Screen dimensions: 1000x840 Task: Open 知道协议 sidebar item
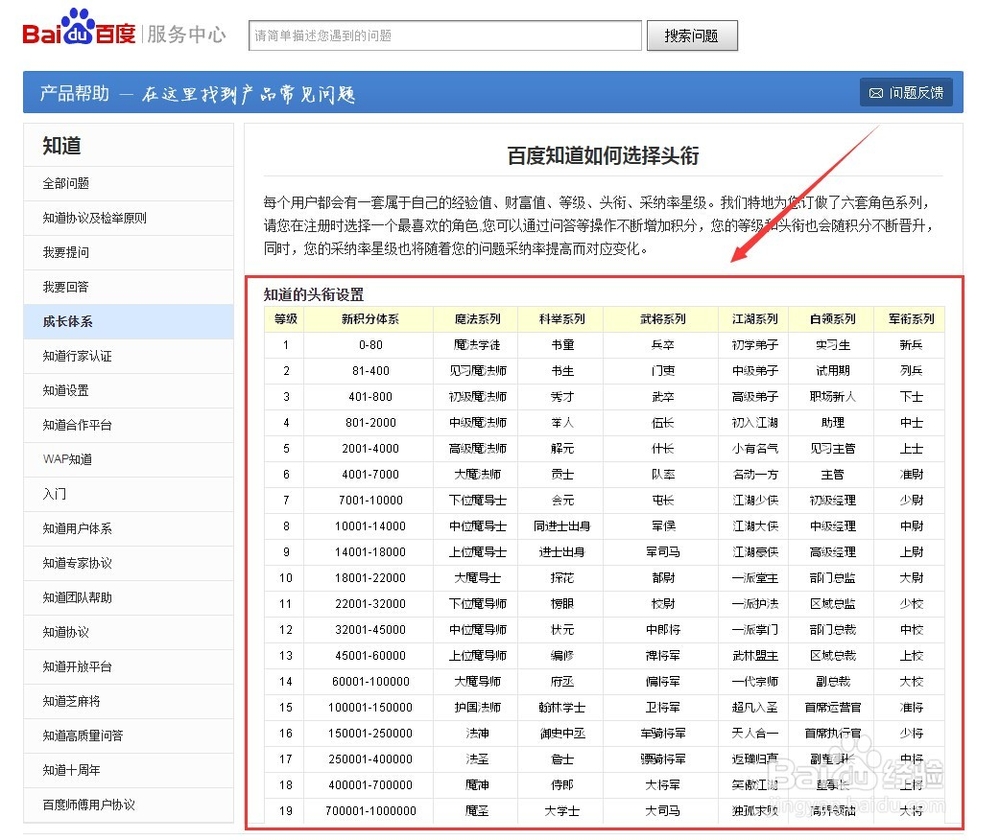tap(129, 632)
